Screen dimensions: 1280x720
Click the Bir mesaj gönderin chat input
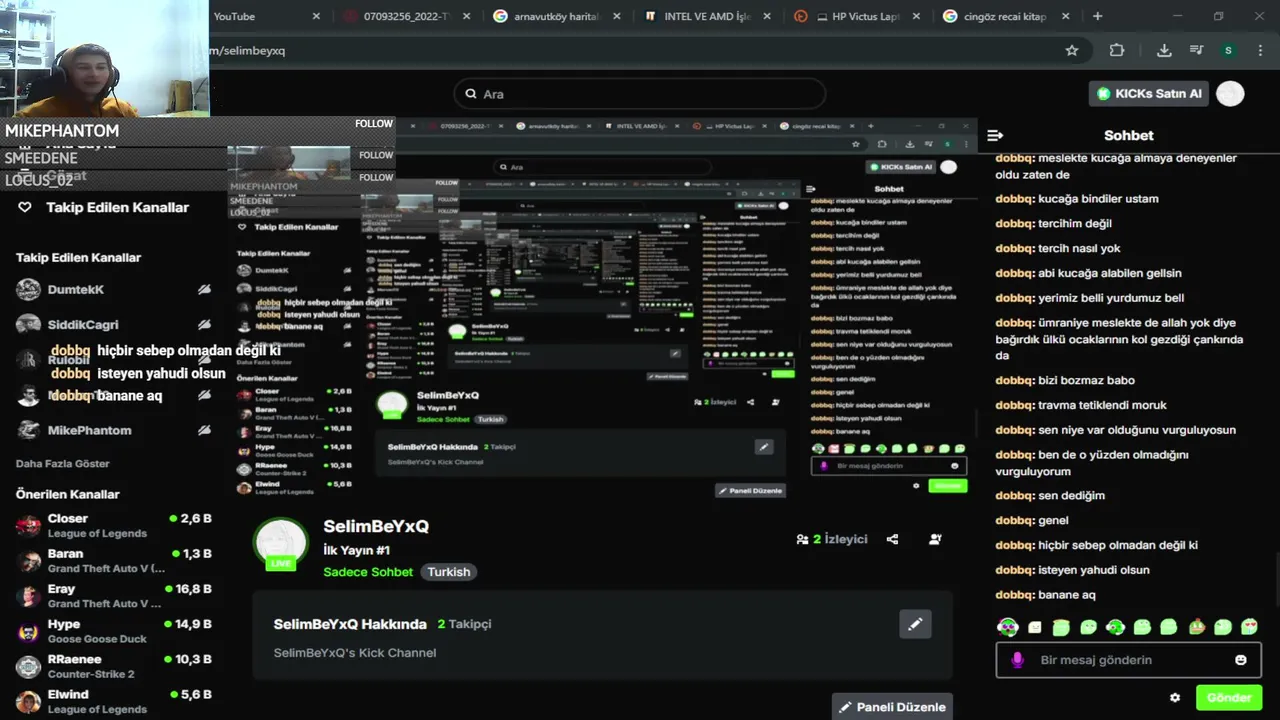coord(1129,660)
